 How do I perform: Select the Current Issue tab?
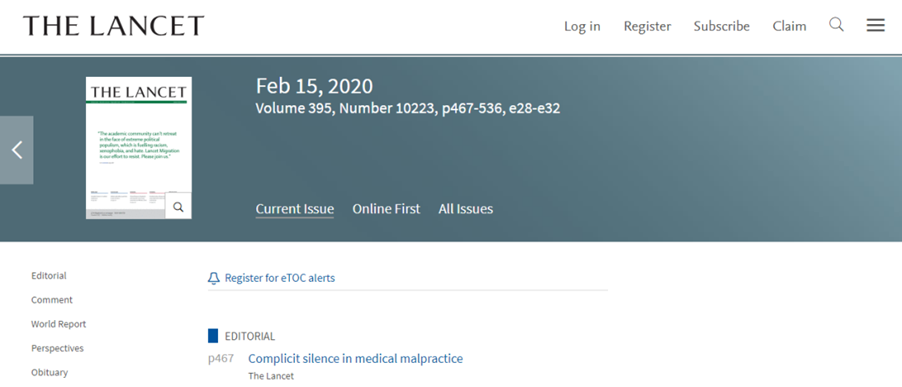point(295,209)
